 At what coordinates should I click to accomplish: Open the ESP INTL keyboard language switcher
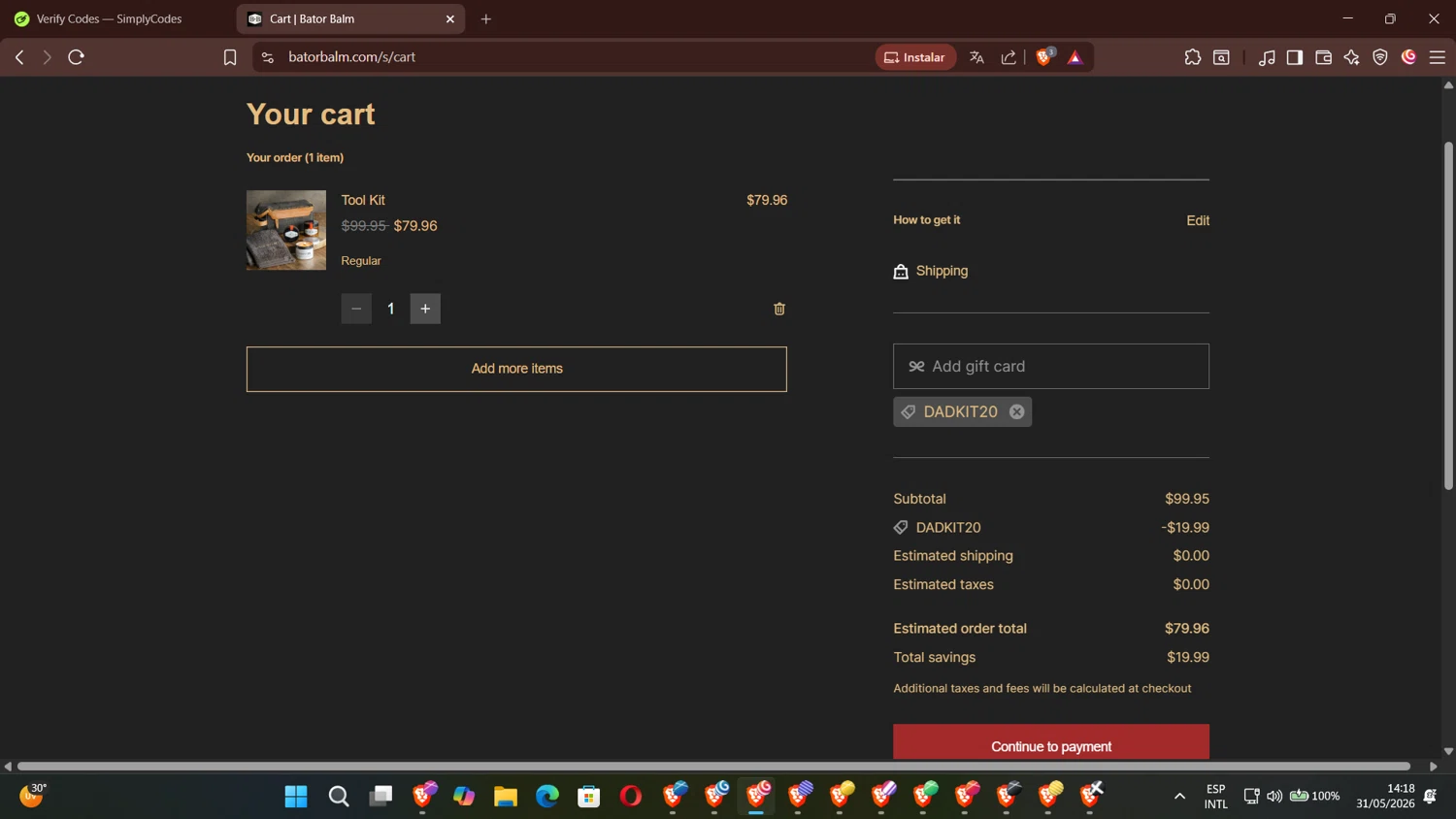point(1215,797)
